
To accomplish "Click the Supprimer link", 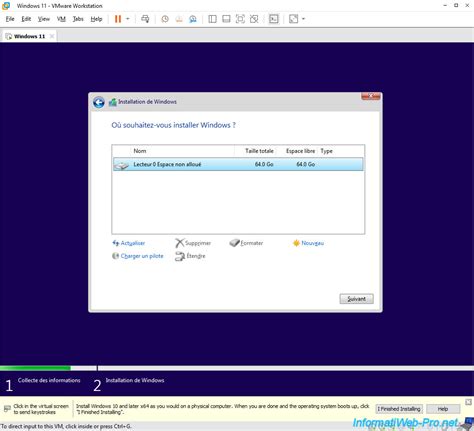I will coord(198,243).
